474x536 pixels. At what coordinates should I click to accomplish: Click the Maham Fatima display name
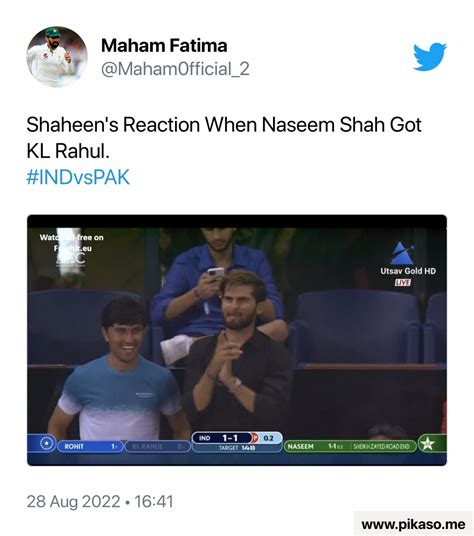click(x=164, y=45)
